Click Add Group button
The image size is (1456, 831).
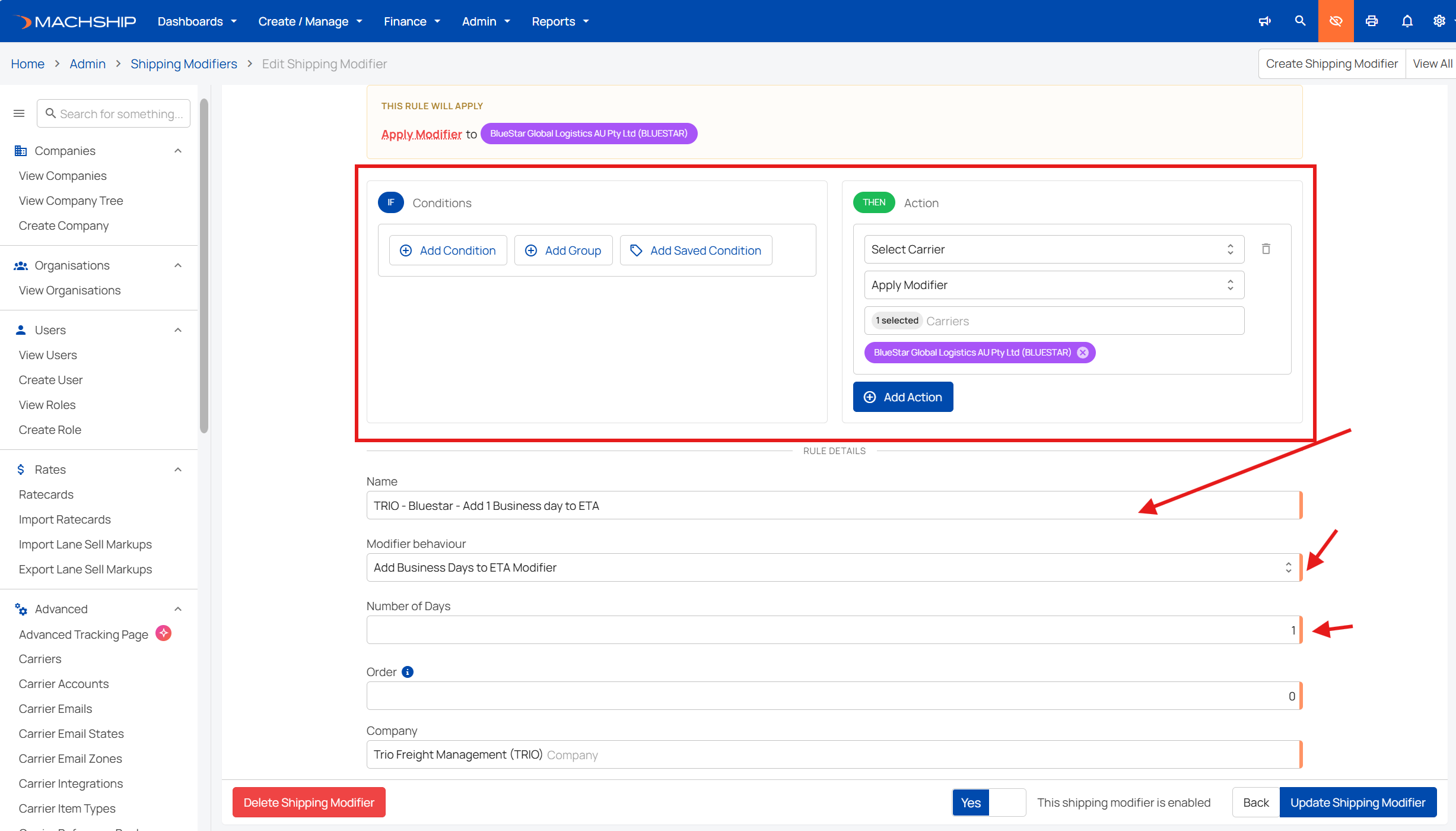point(564,250)
